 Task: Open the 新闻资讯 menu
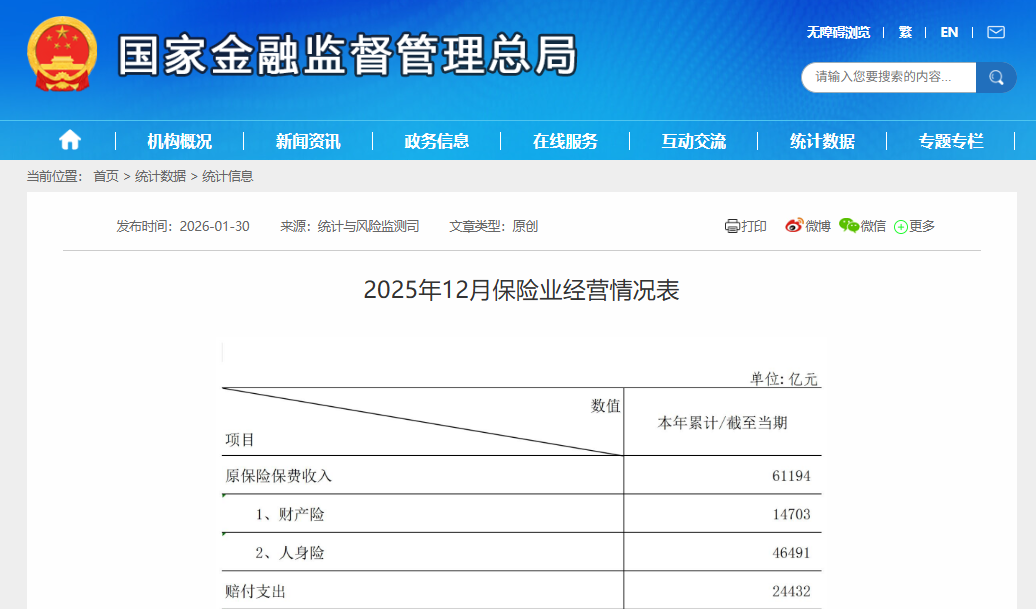click(x=308, y=141)
